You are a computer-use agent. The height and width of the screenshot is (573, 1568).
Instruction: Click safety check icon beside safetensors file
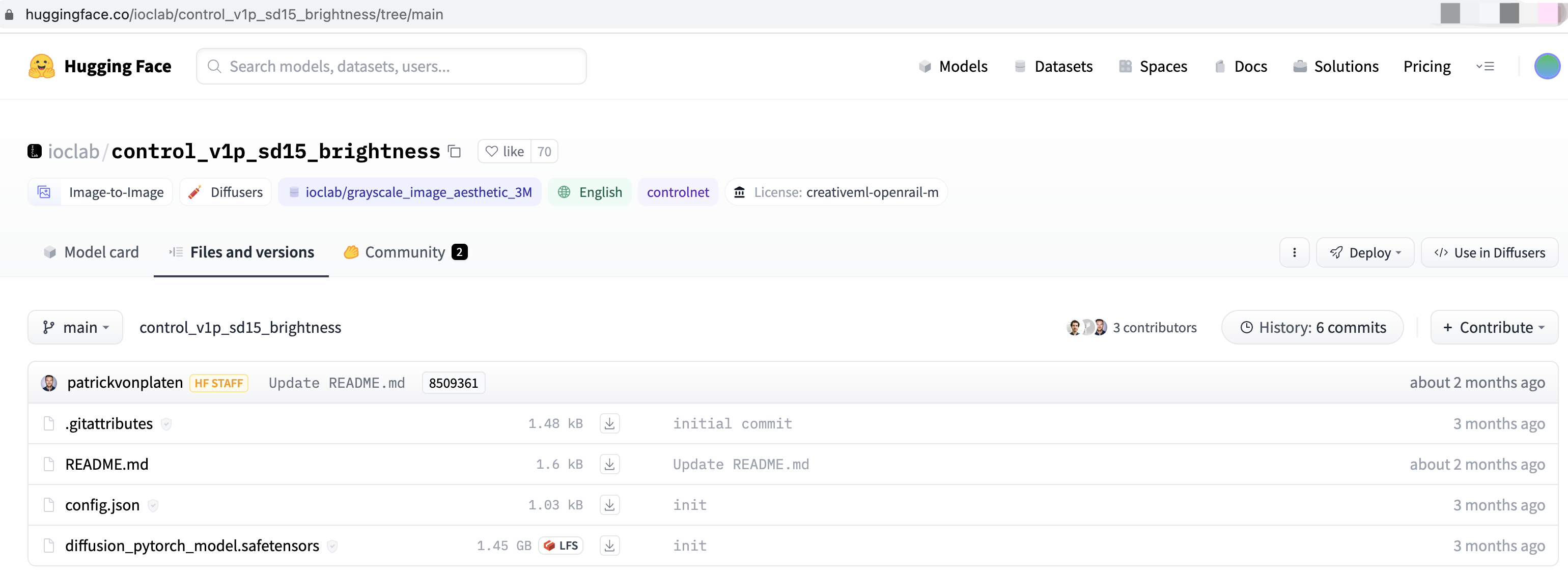(x=332, y=546)
